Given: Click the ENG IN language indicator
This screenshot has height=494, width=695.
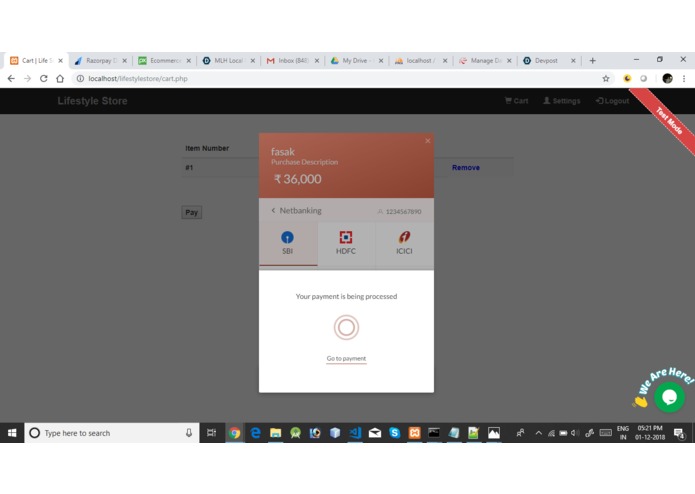Looking at the screenshot, I should (x=623, y=433).
